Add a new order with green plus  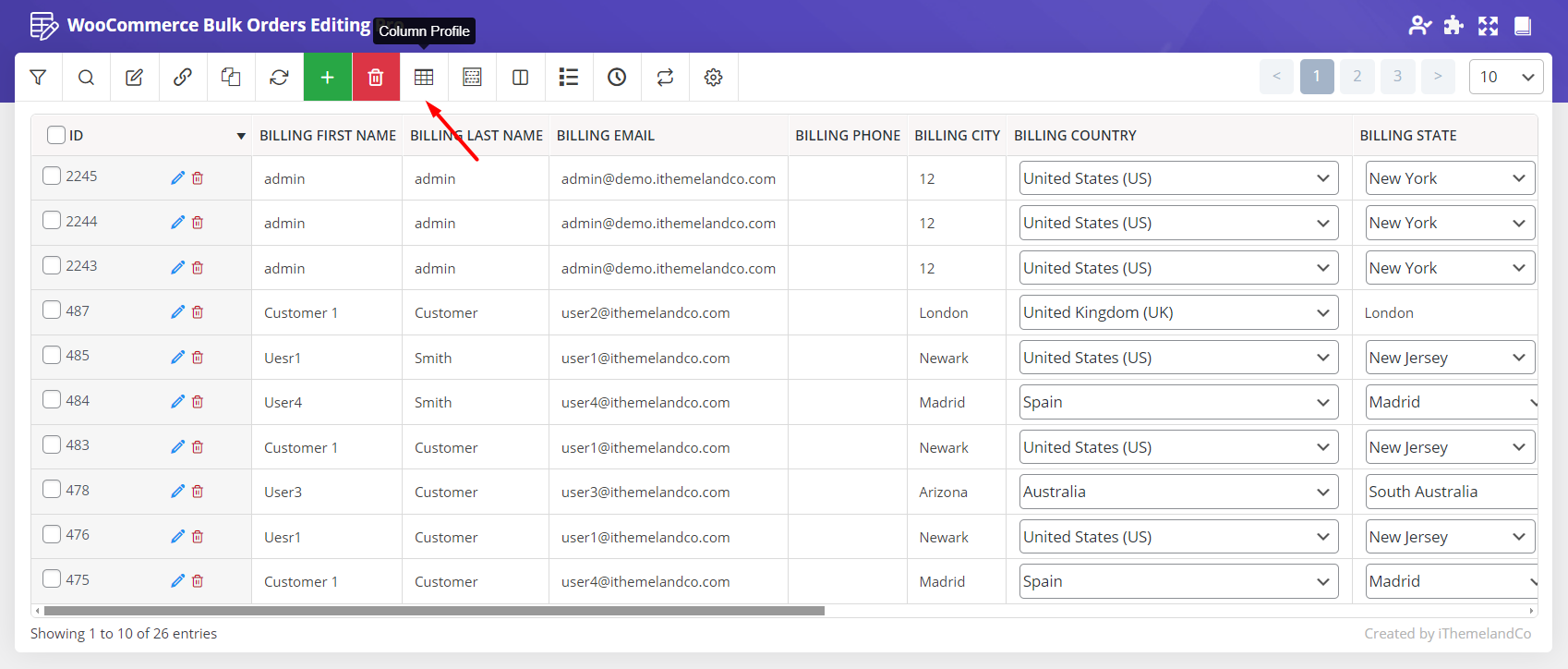[327, 78]
